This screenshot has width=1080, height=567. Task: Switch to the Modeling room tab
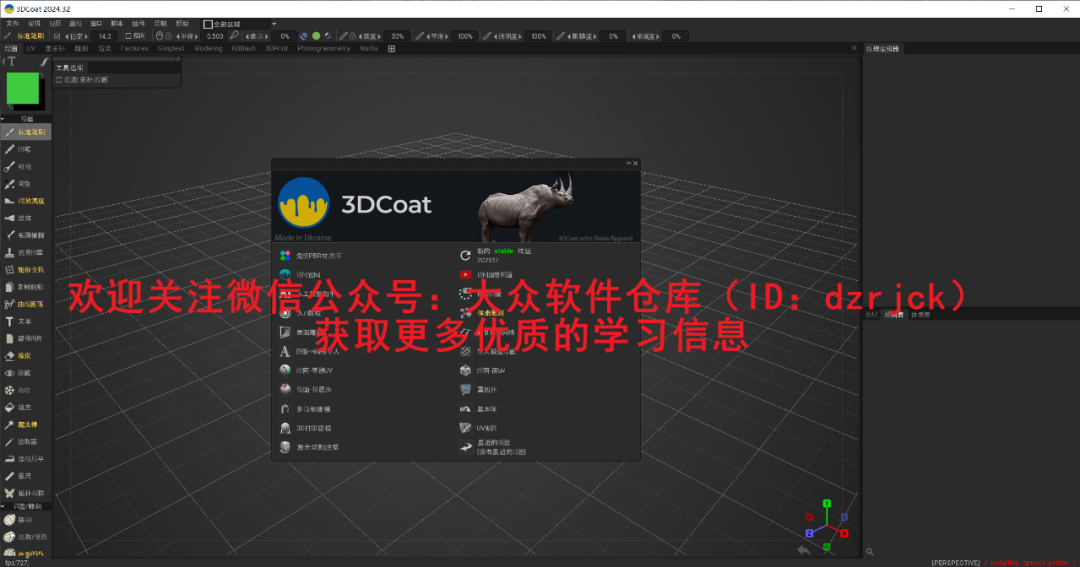click(208, 49)
